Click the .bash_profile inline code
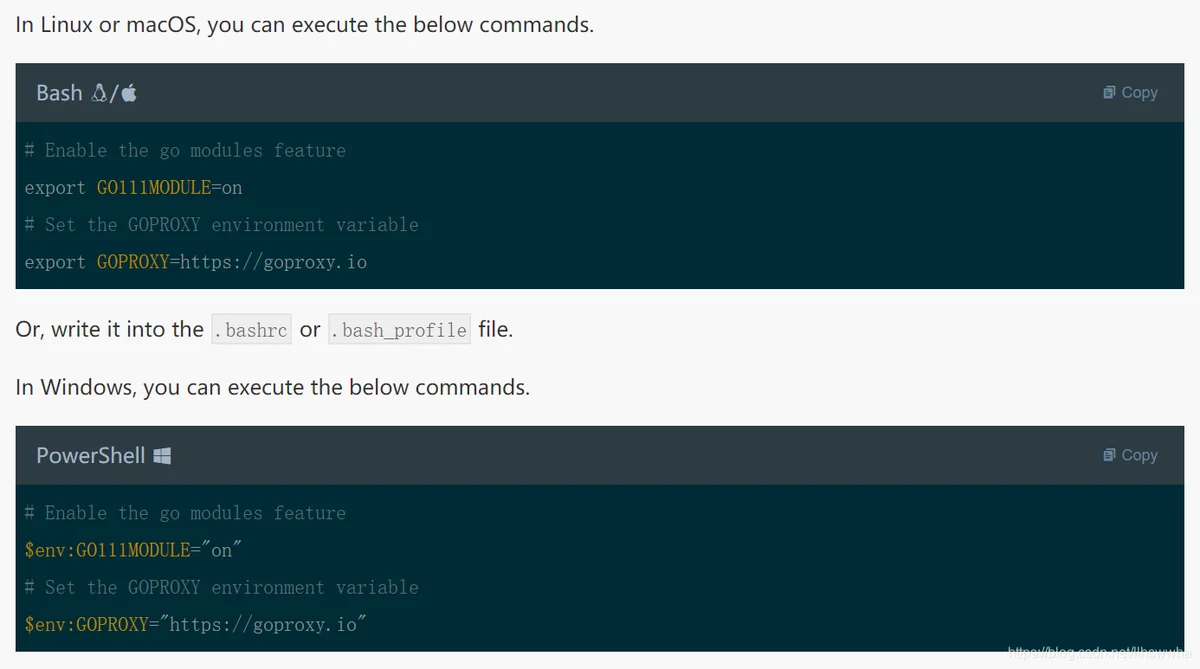 (x=399, y=330)
